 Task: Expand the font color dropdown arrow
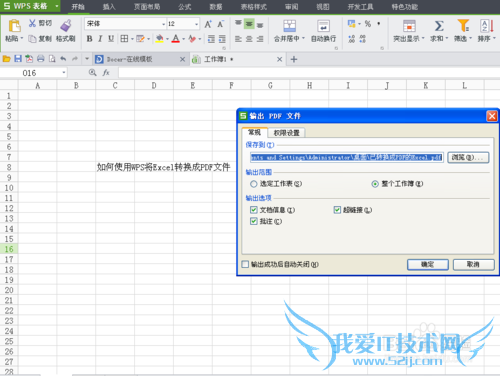(184, 39)
